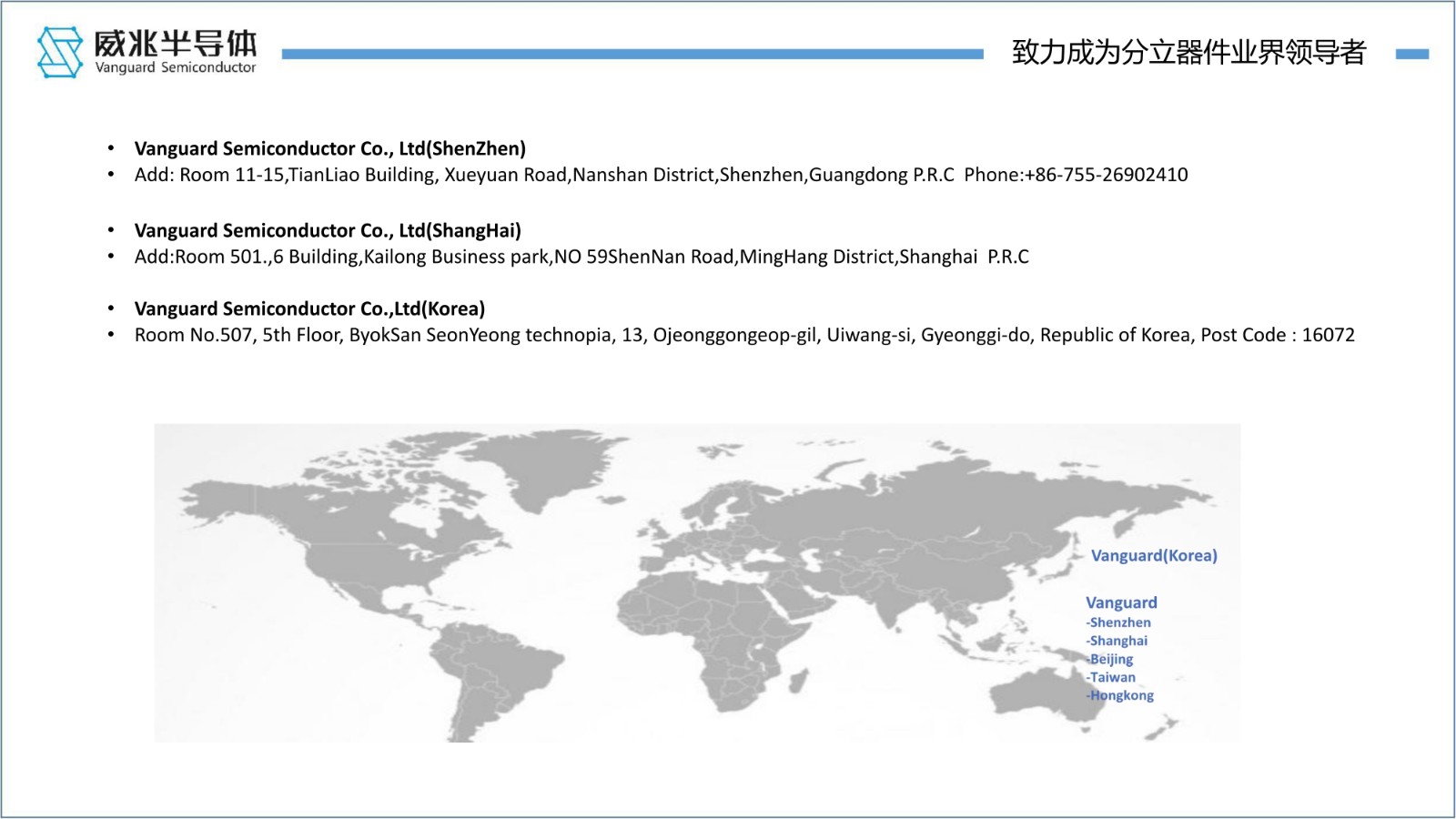This screenshot has height=819, width=1456.
Task: Click the phone number +86-755-26902410
Action: pos(1106,175)
